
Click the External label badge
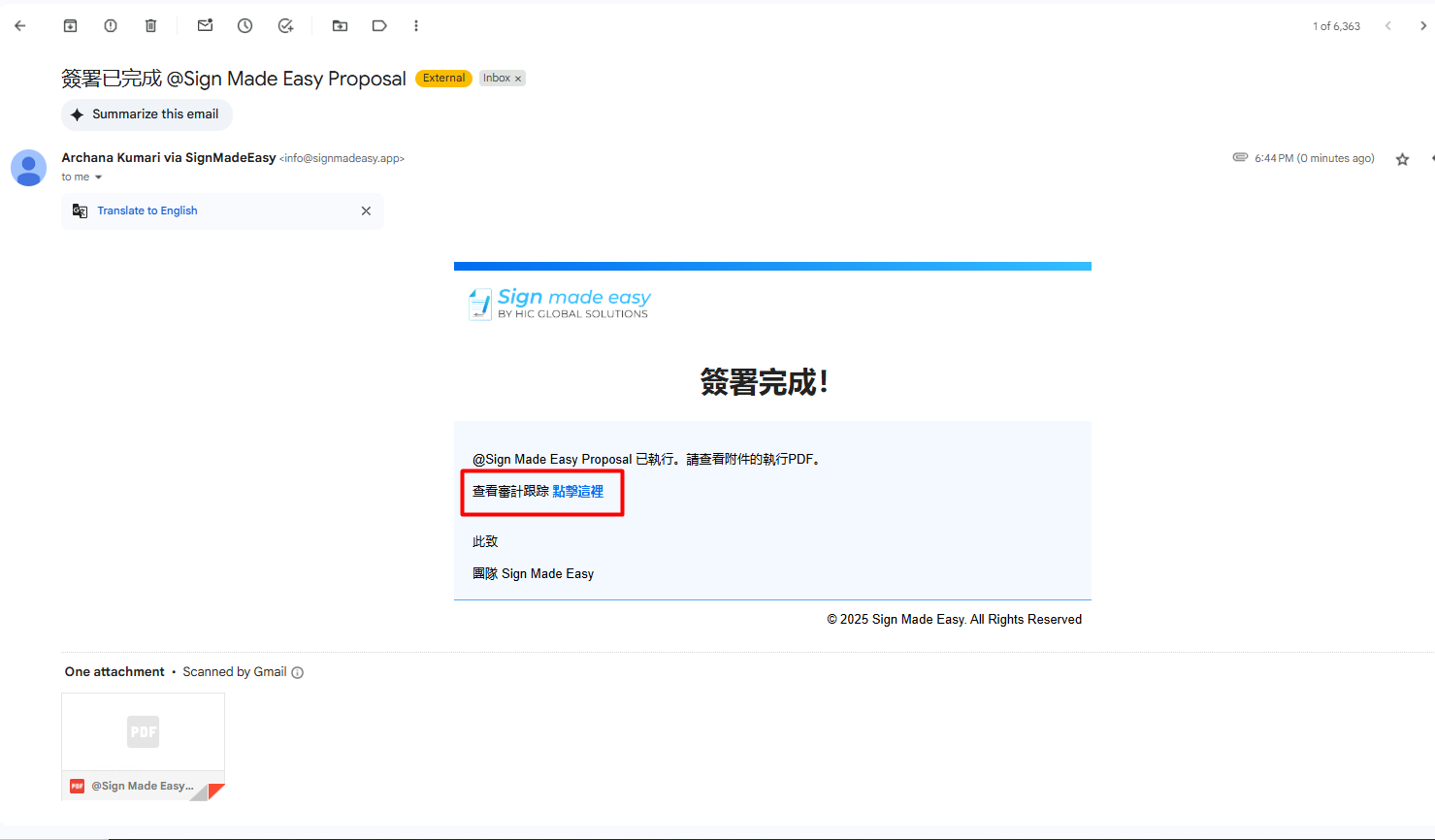point(443,79)
